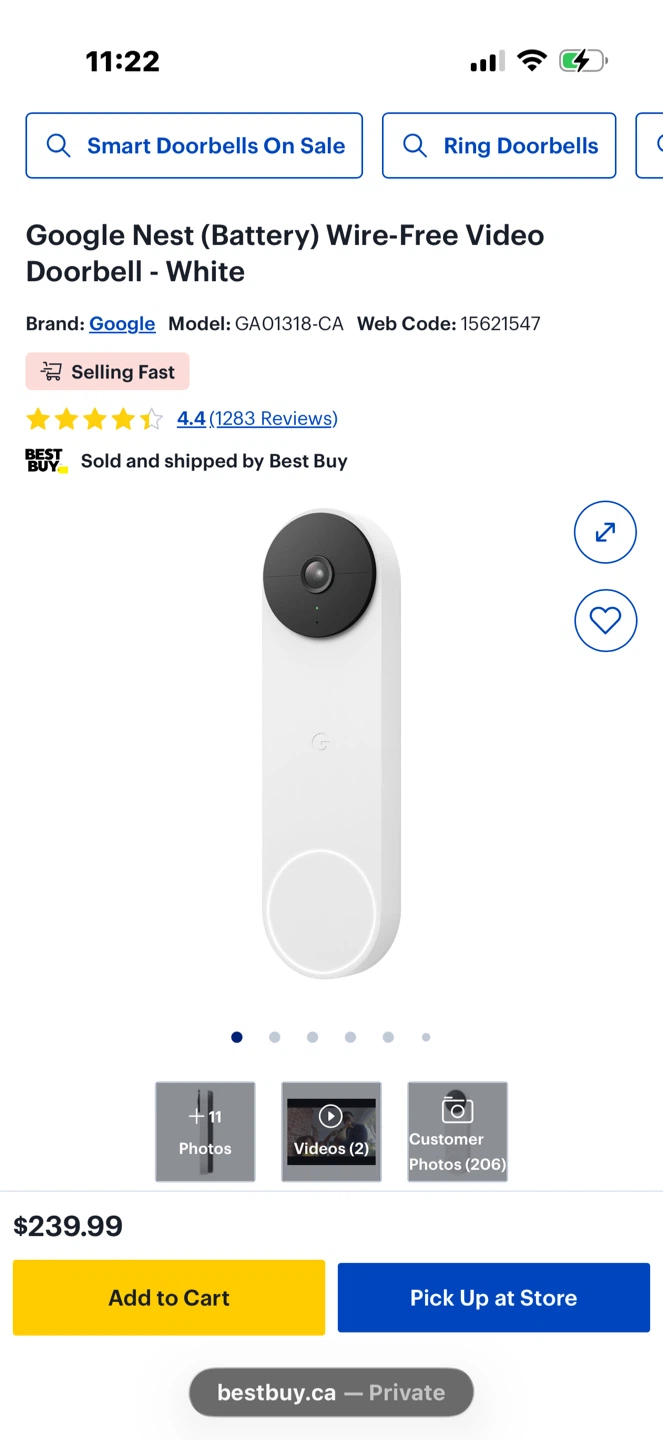
Task: Expand product image to fullscreen
Action: pos(605,533)
